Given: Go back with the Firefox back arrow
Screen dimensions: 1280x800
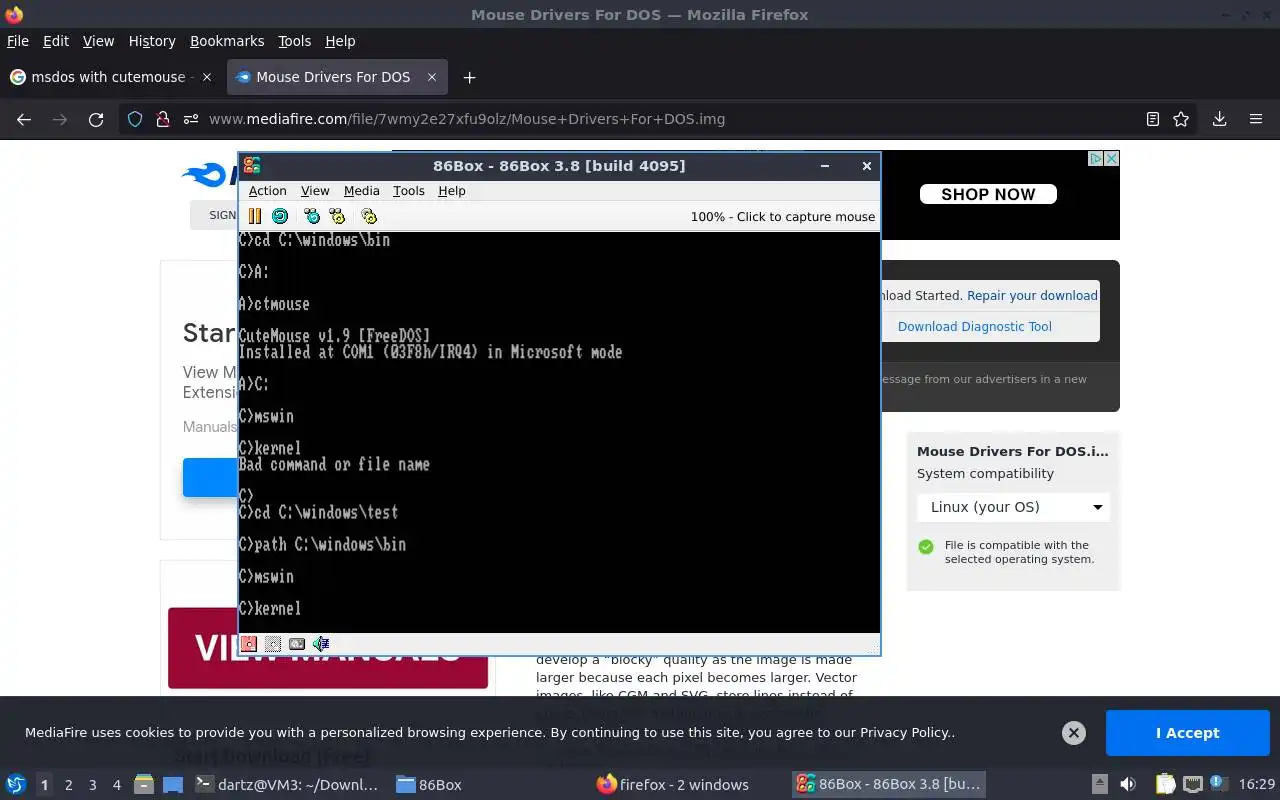Looking at the screenshot, I should coord(24,119).
